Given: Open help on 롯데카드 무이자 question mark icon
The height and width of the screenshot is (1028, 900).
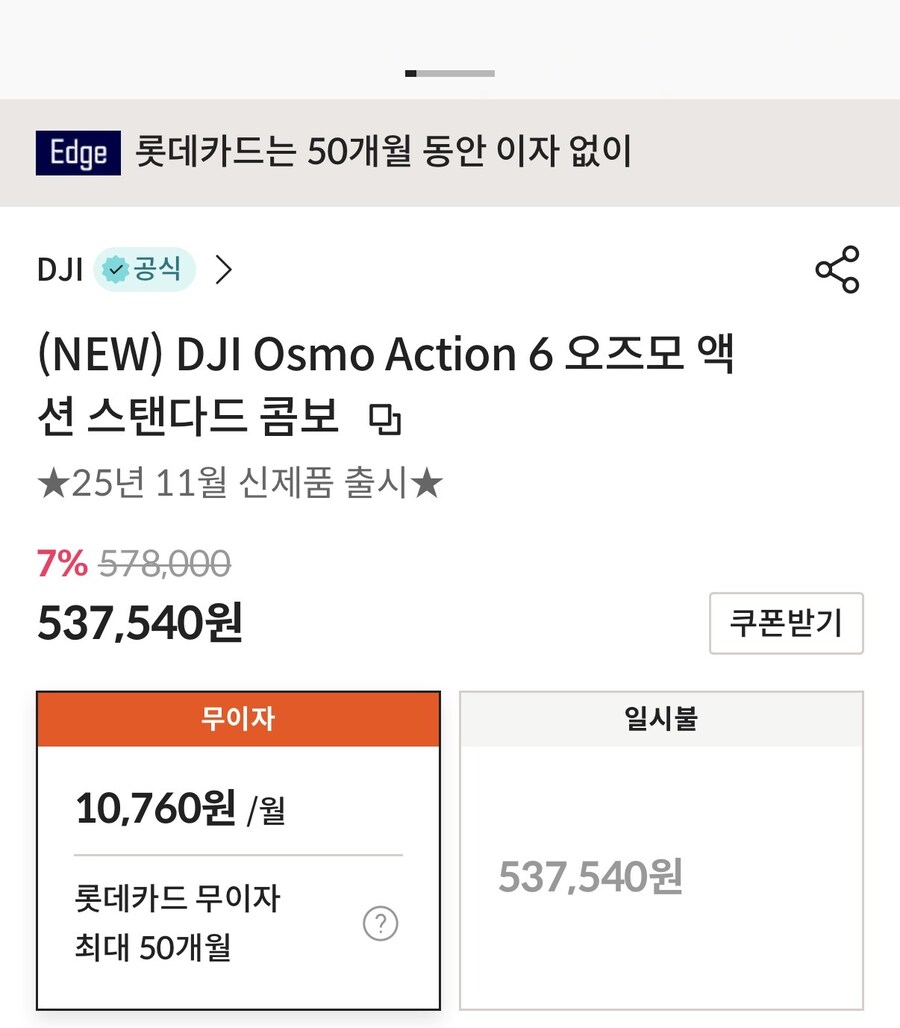Looking at the screenshot, I should pyautogui.click(x=380, y=925).
